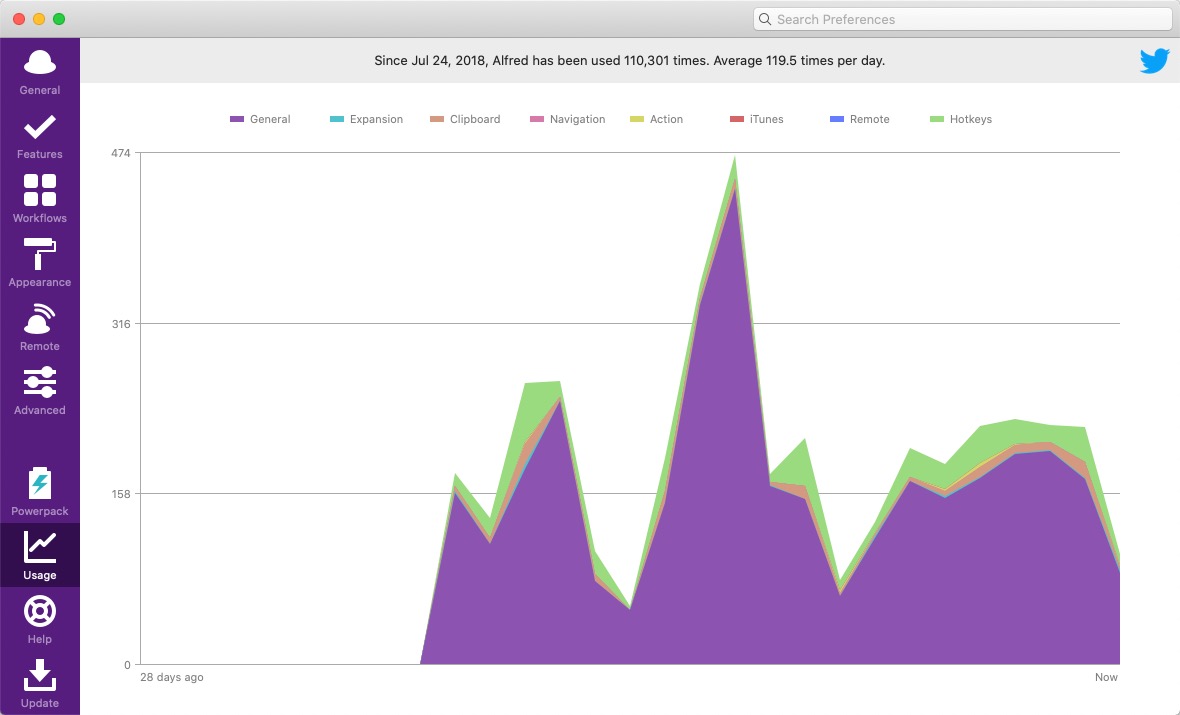Open the Help lifebuoy icon
The height and width of the screenshot is (715, 1180).
point(40,611)
